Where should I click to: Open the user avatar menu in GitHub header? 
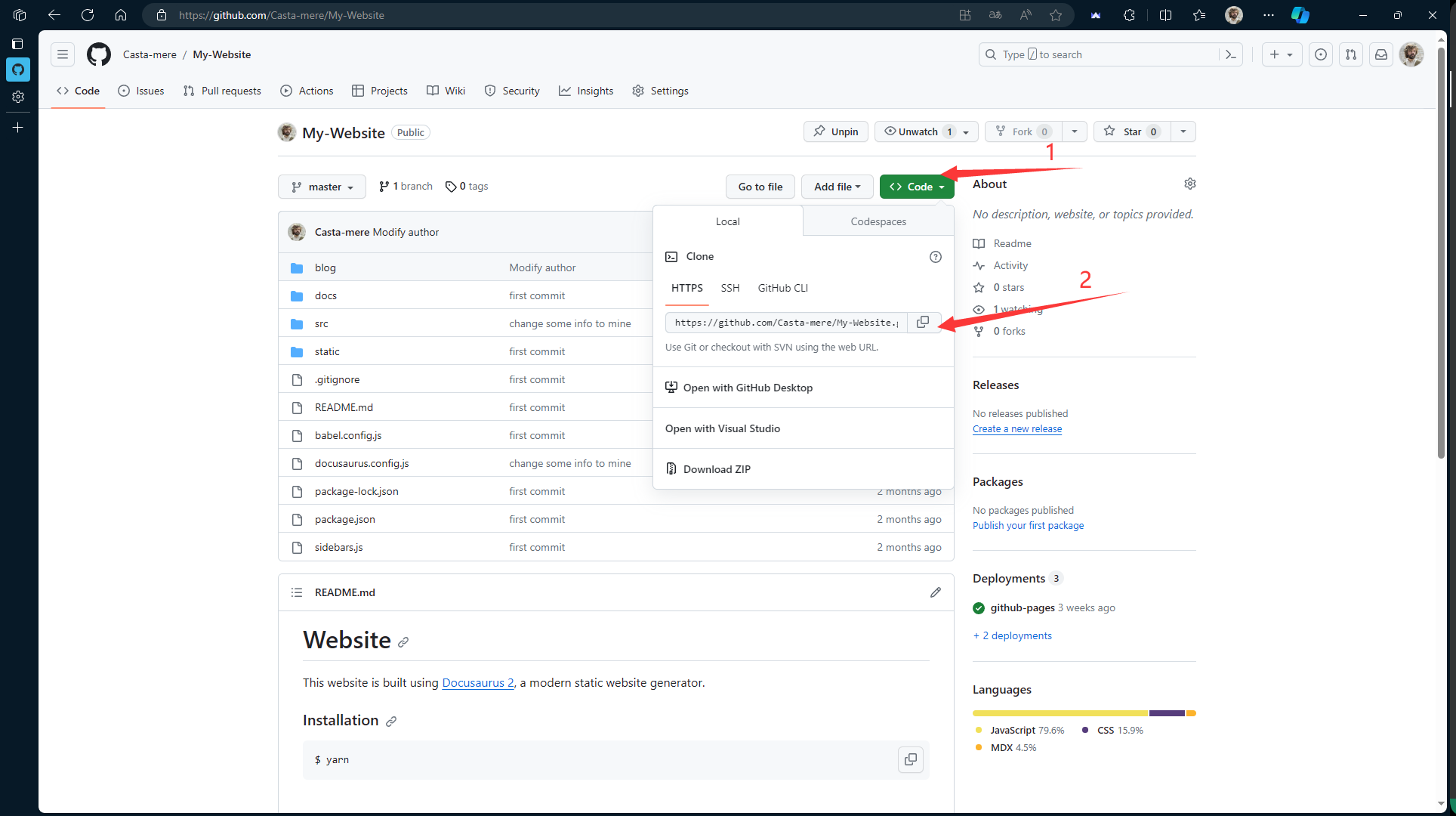click(1411, 54)
